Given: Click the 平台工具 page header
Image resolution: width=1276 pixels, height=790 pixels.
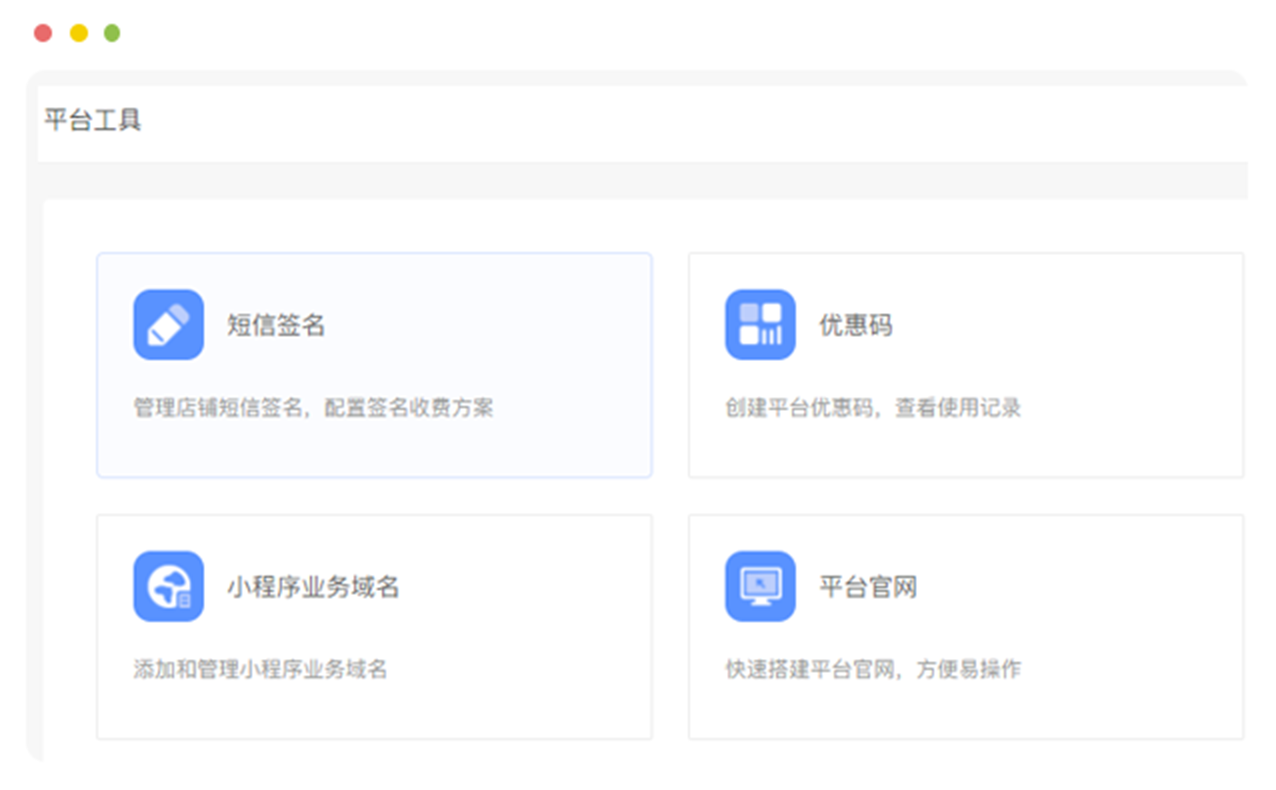Looking at the screenshot, I should tap(93, 120).
